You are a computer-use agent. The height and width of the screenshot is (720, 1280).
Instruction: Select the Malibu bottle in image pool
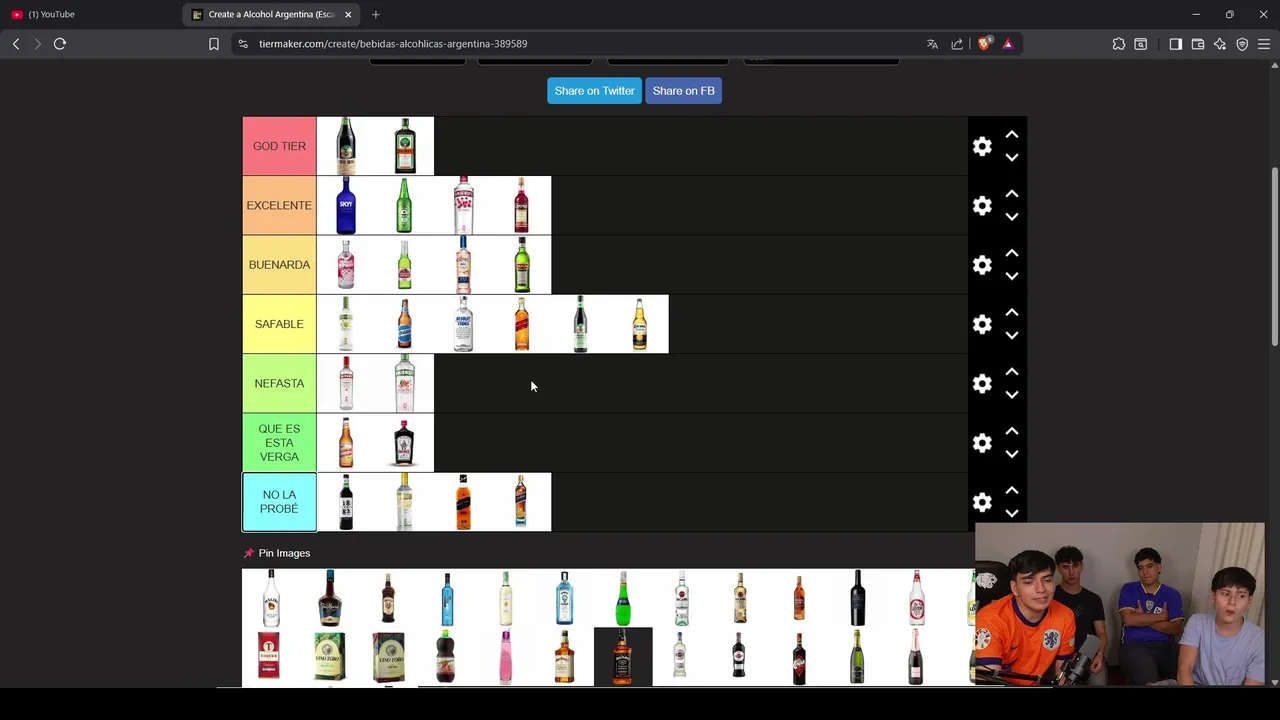tap(271, 598)
